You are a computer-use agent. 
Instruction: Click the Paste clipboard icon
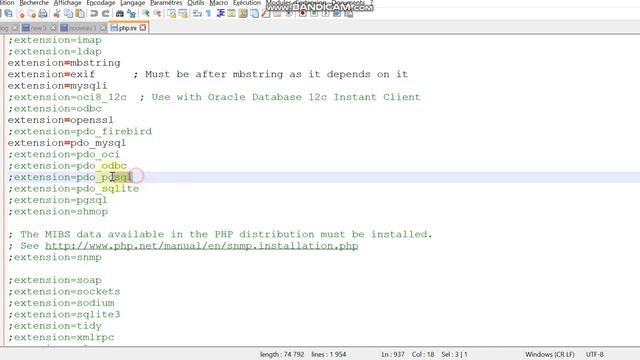(80, 13)
